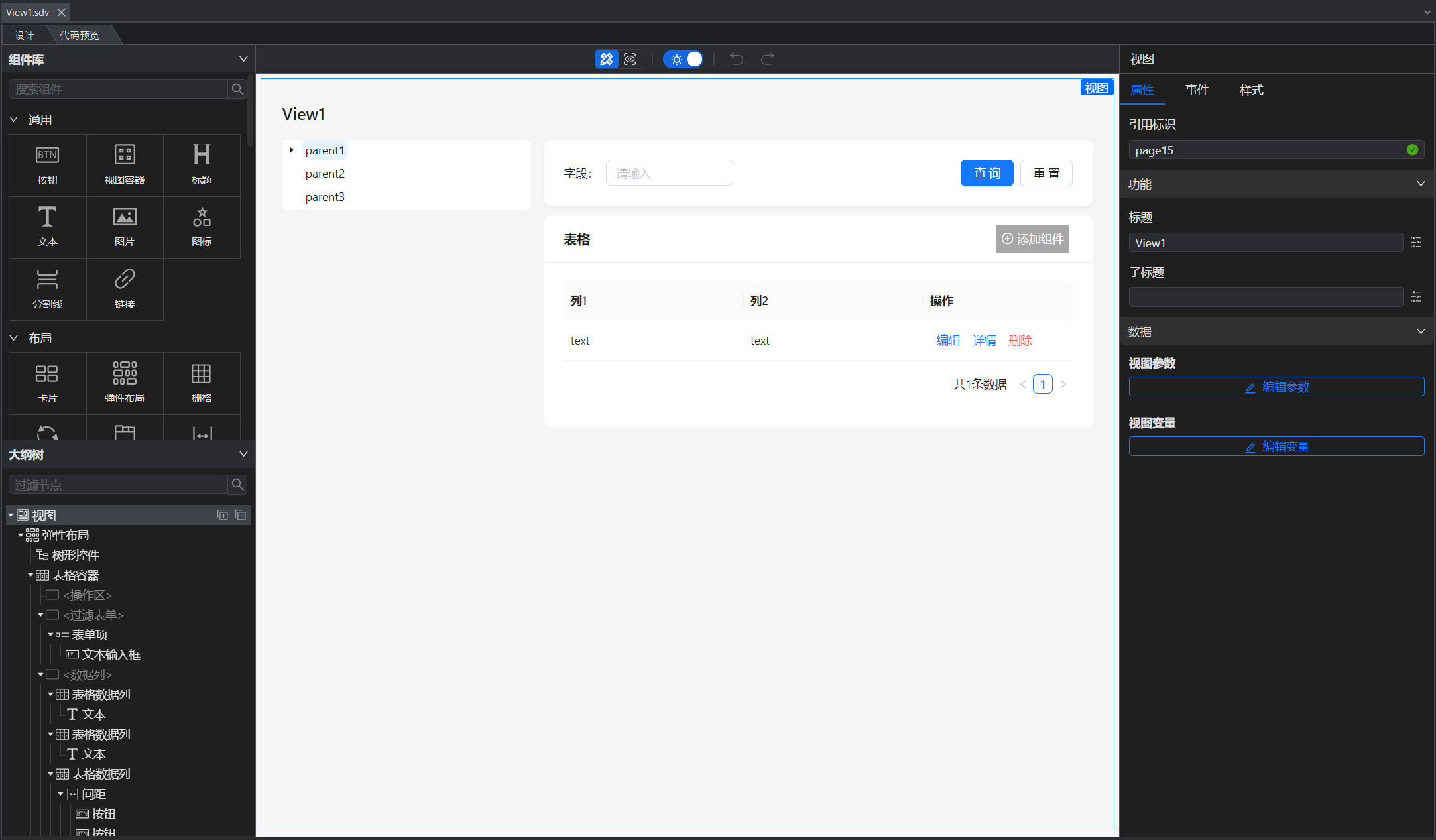1436x840 pixels.
Task: Toggle the light/dark theme switch
Action: point(684,59)
